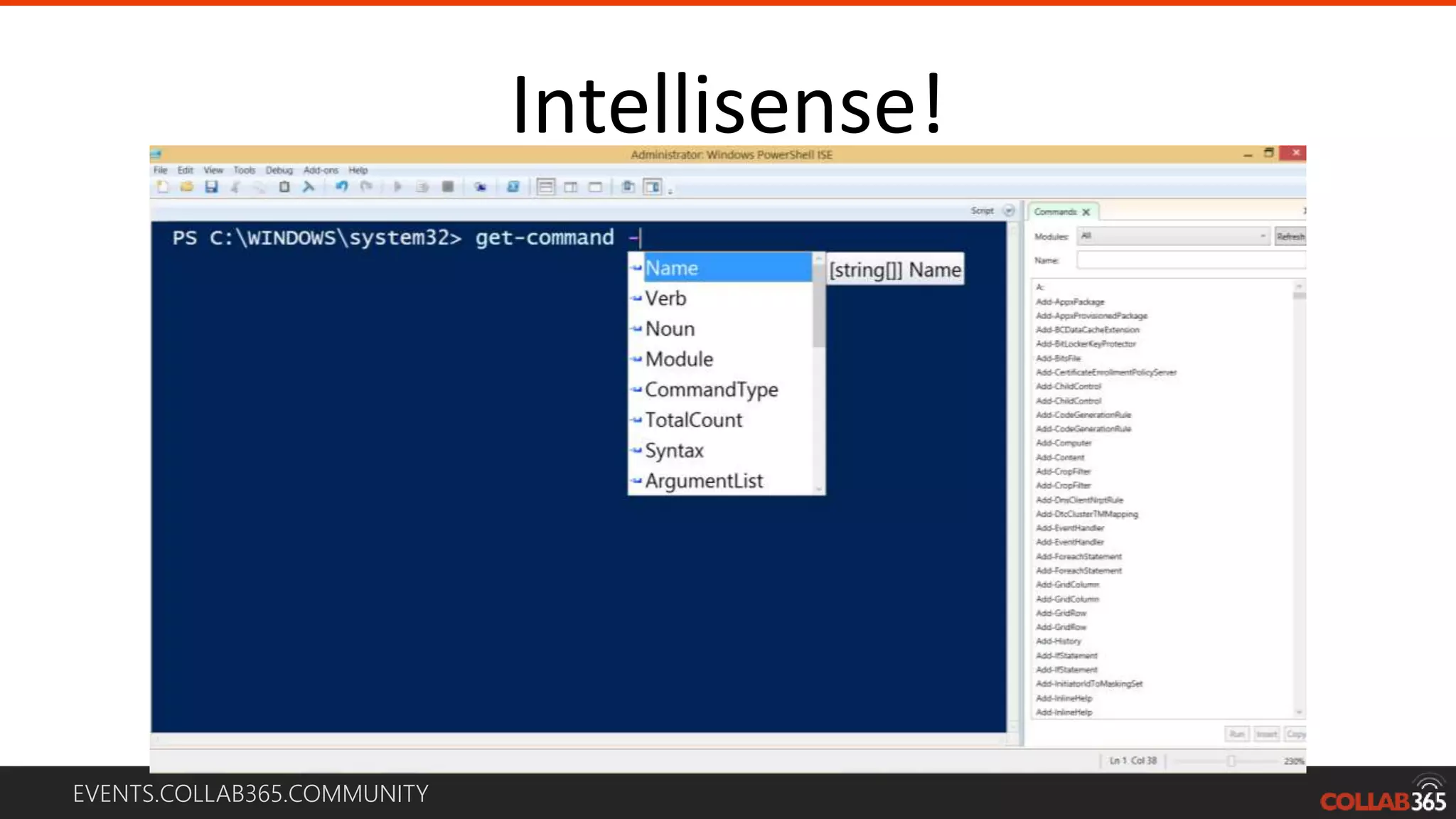
Task: Select Add-BCDataCacheExtension in the command list
Action: click(x=1087, y=330)
